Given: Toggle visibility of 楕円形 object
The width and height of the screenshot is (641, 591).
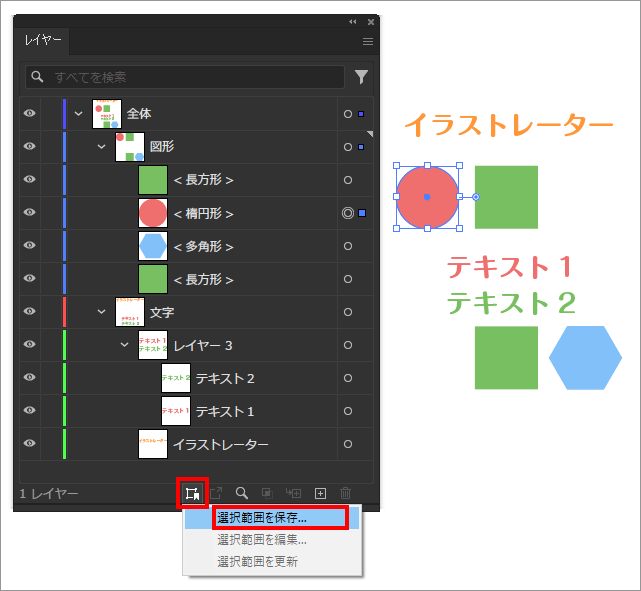Looking at the screenshot, I should click(x=29, y=212).
